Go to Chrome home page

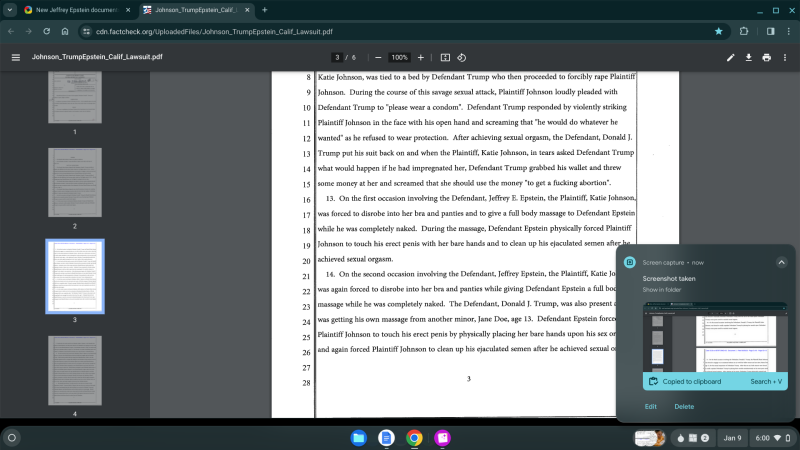tap(65, 32)
